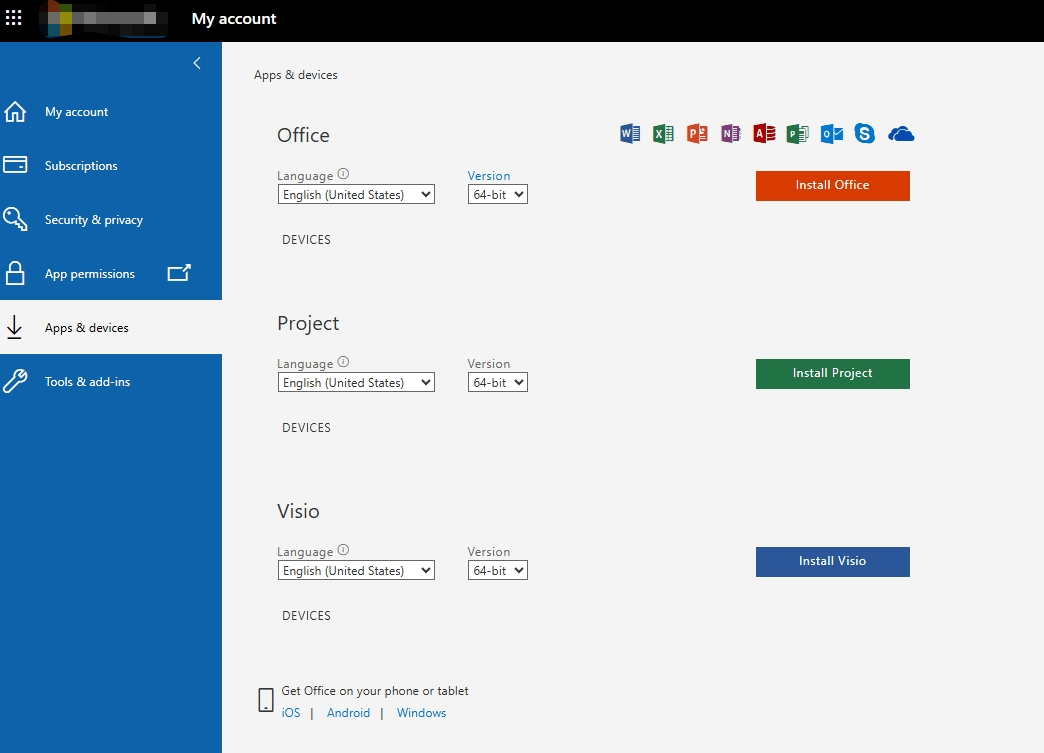Image resolution: width=1044 pixels, height=753 pixels.
Task: Open the Android link for Office mobile
Action: 348,712
